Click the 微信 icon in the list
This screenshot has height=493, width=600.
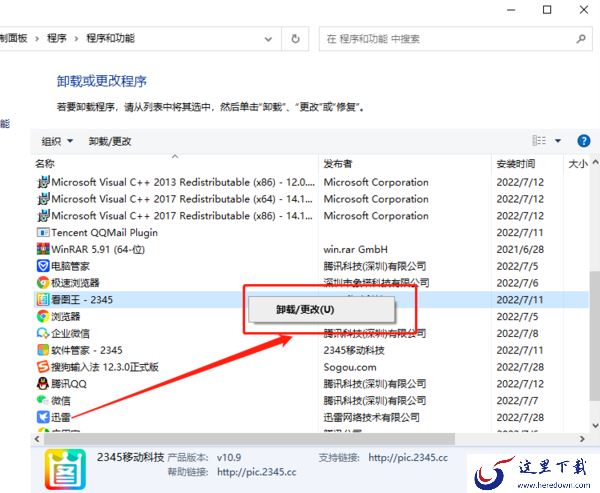point(43,400)
